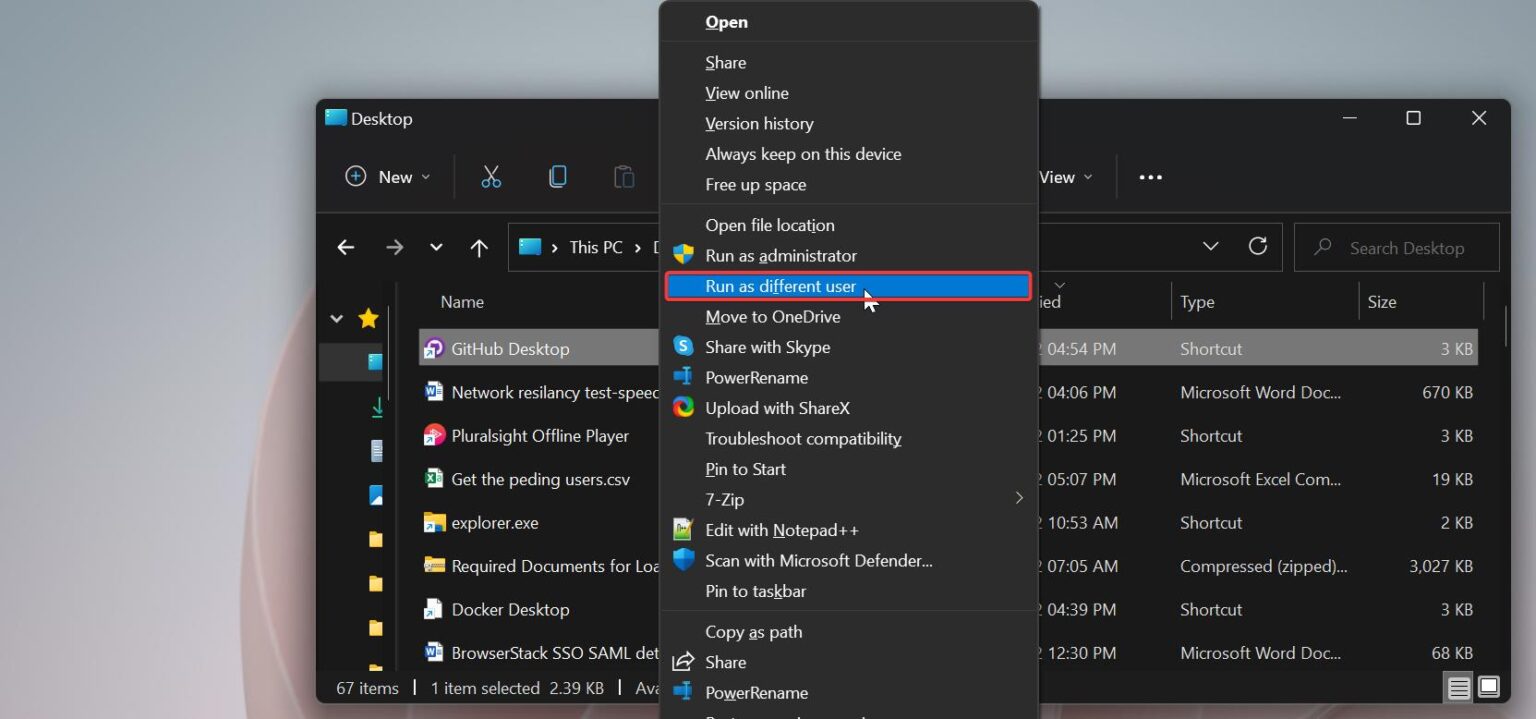
Task: Click the Notepad++ icon for Edit with Notepad++
Action: coord(684,530)
